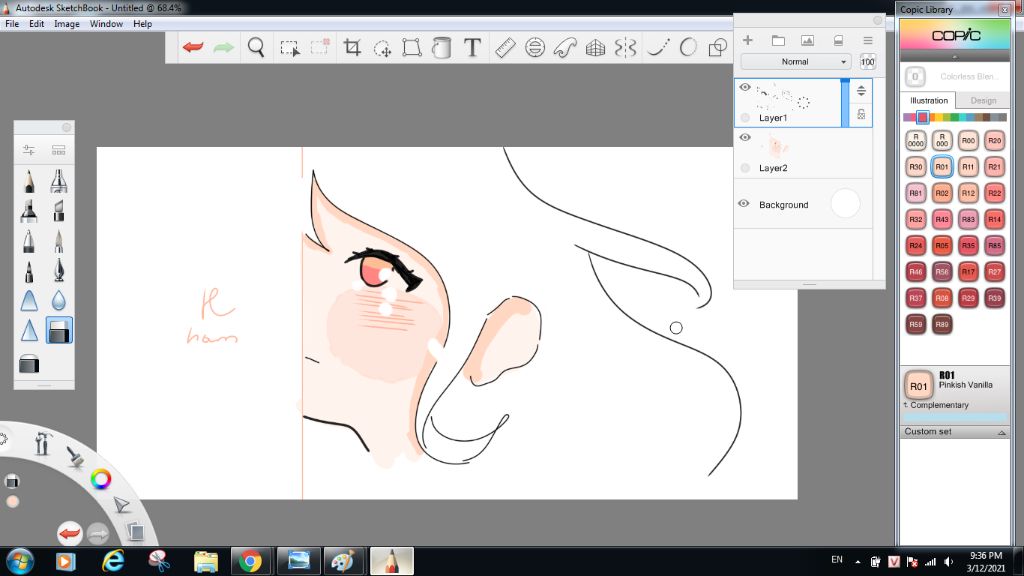The width and height of the screenshot is (1024, 576).
Task: Select the Layer2 thumbnail
Action: click(777, 146)
